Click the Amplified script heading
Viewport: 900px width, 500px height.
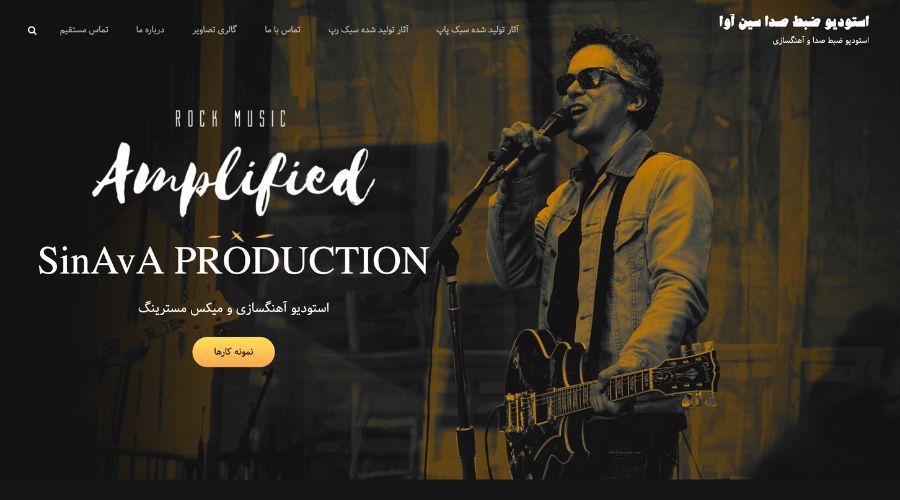(x=234, y=177)
